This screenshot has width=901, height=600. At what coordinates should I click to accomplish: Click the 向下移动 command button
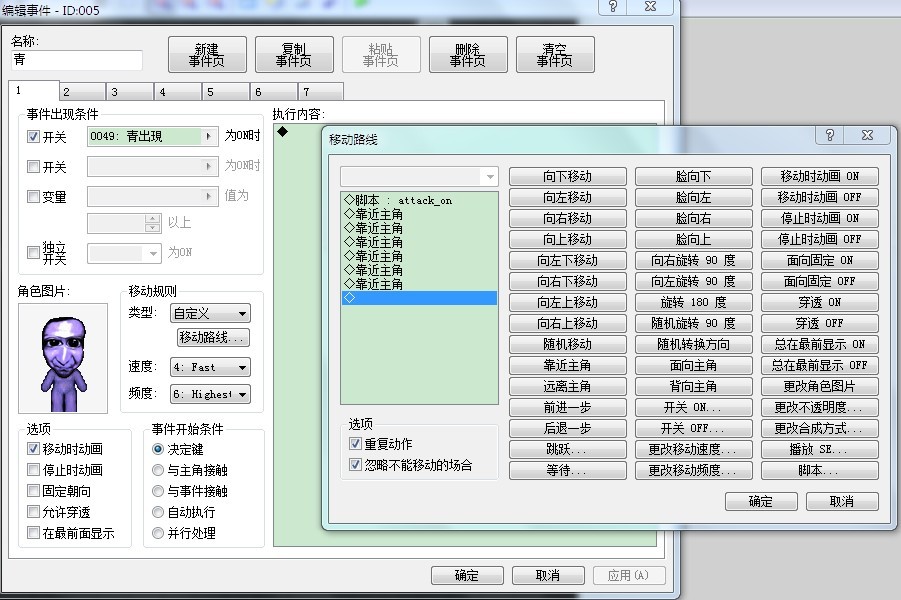(x=568, y=176)
